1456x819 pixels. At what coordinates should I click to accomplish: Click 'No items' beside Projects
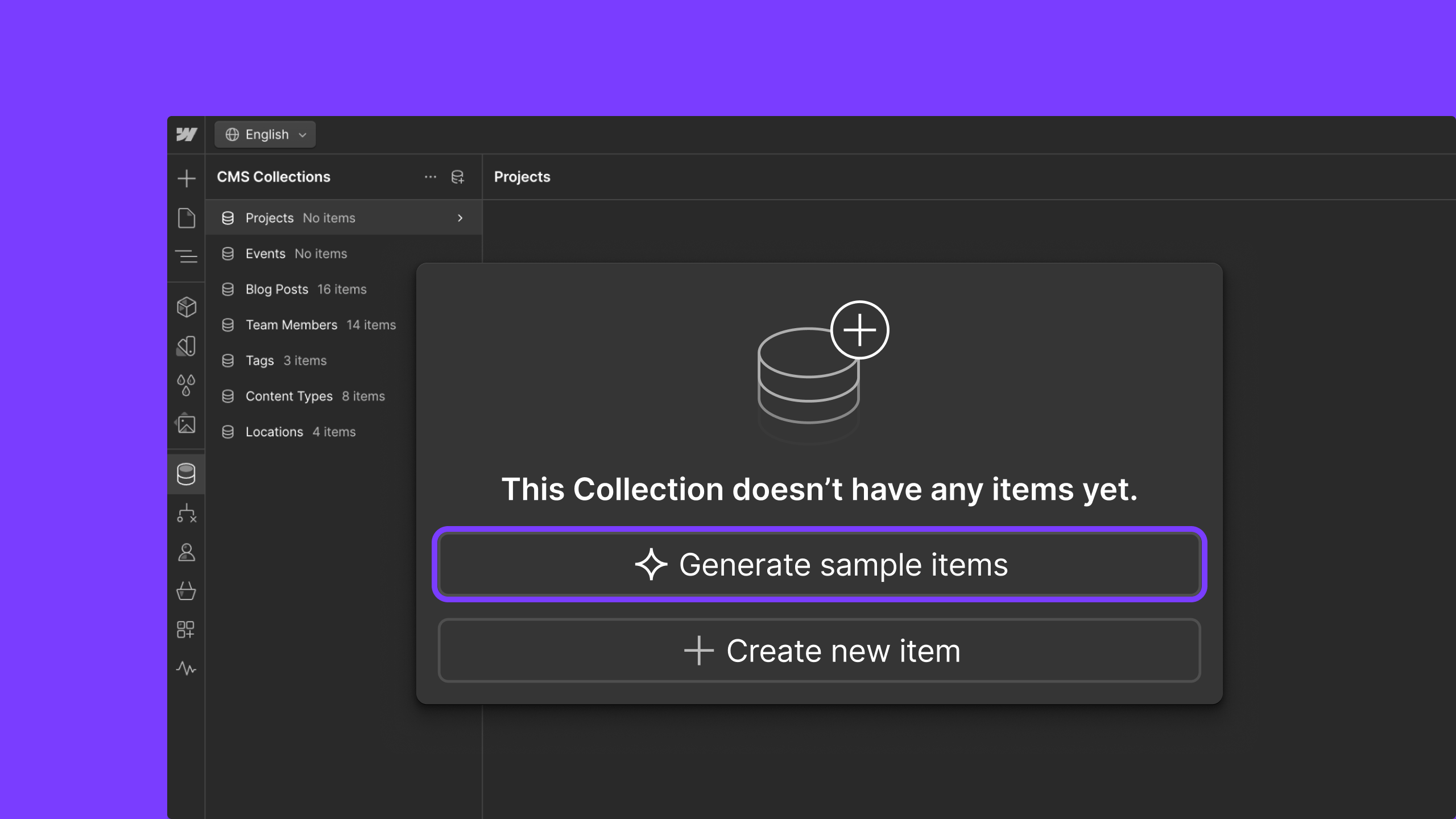[x=329, y=218]
